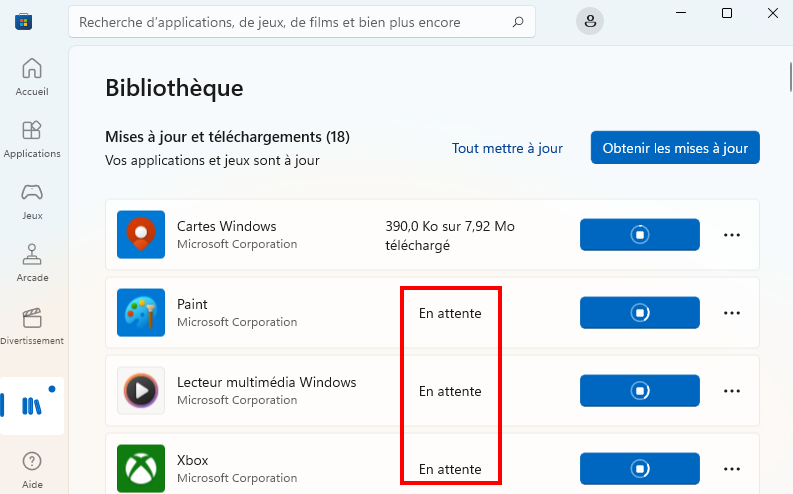The image size is (793, 494).
Task: Open the user account profile button
Action: [x=590, y=21]
